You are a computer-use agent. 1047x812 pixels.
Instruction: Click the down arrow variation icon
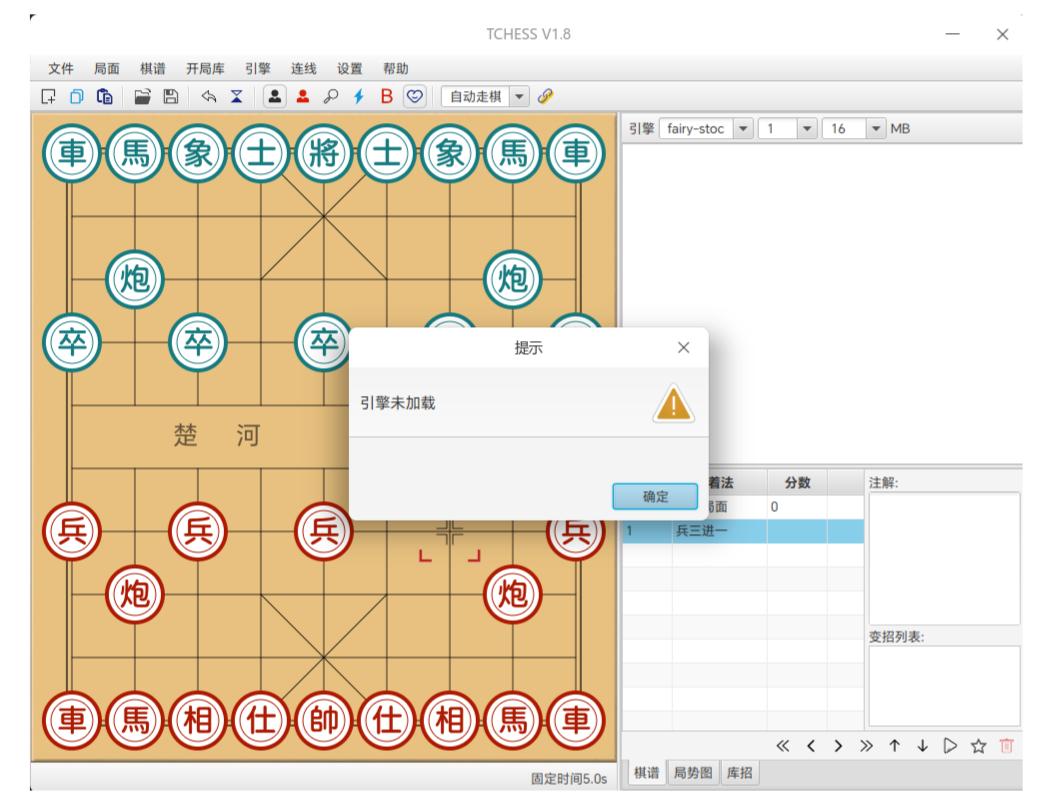click(923, 746)
